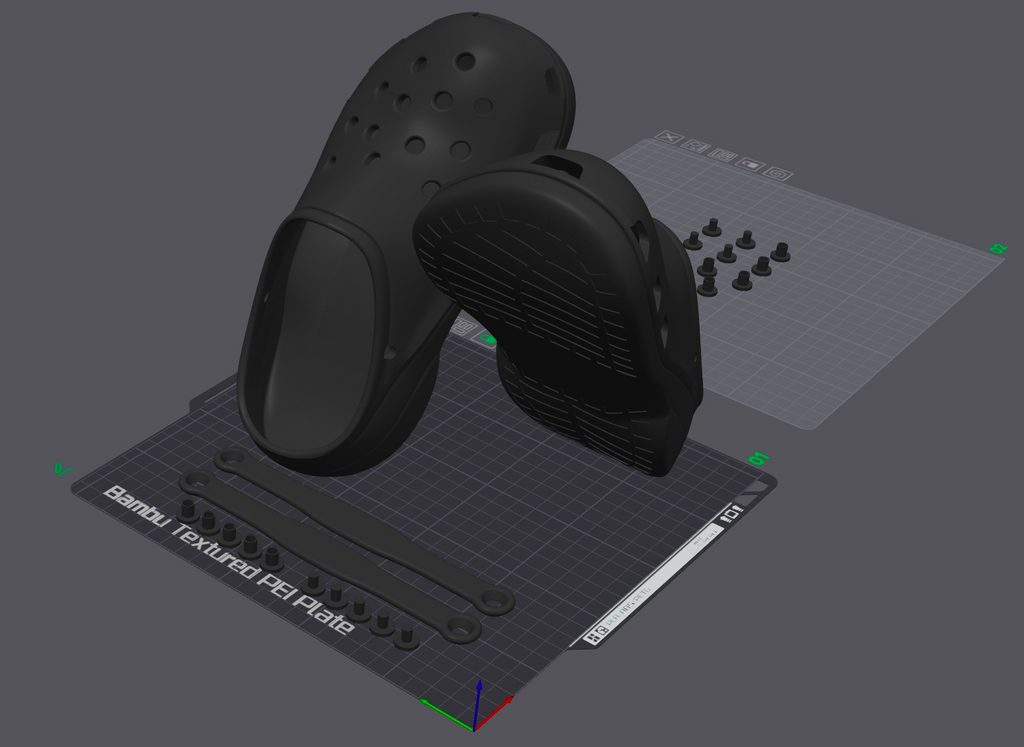Select the first peg beside the Bambu text
Screen dimensions: 1024x747
(189, 511)
